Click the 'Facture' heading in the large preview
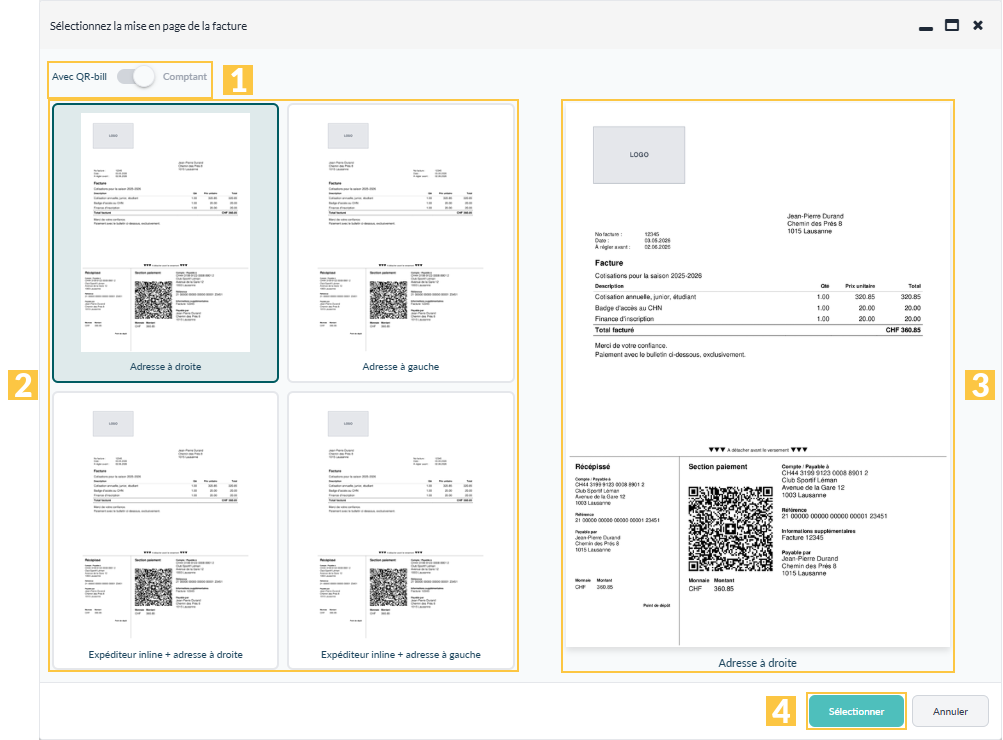Image resolution: width=1003 pixels, height=740 pixels. click(x=609, y=263)
